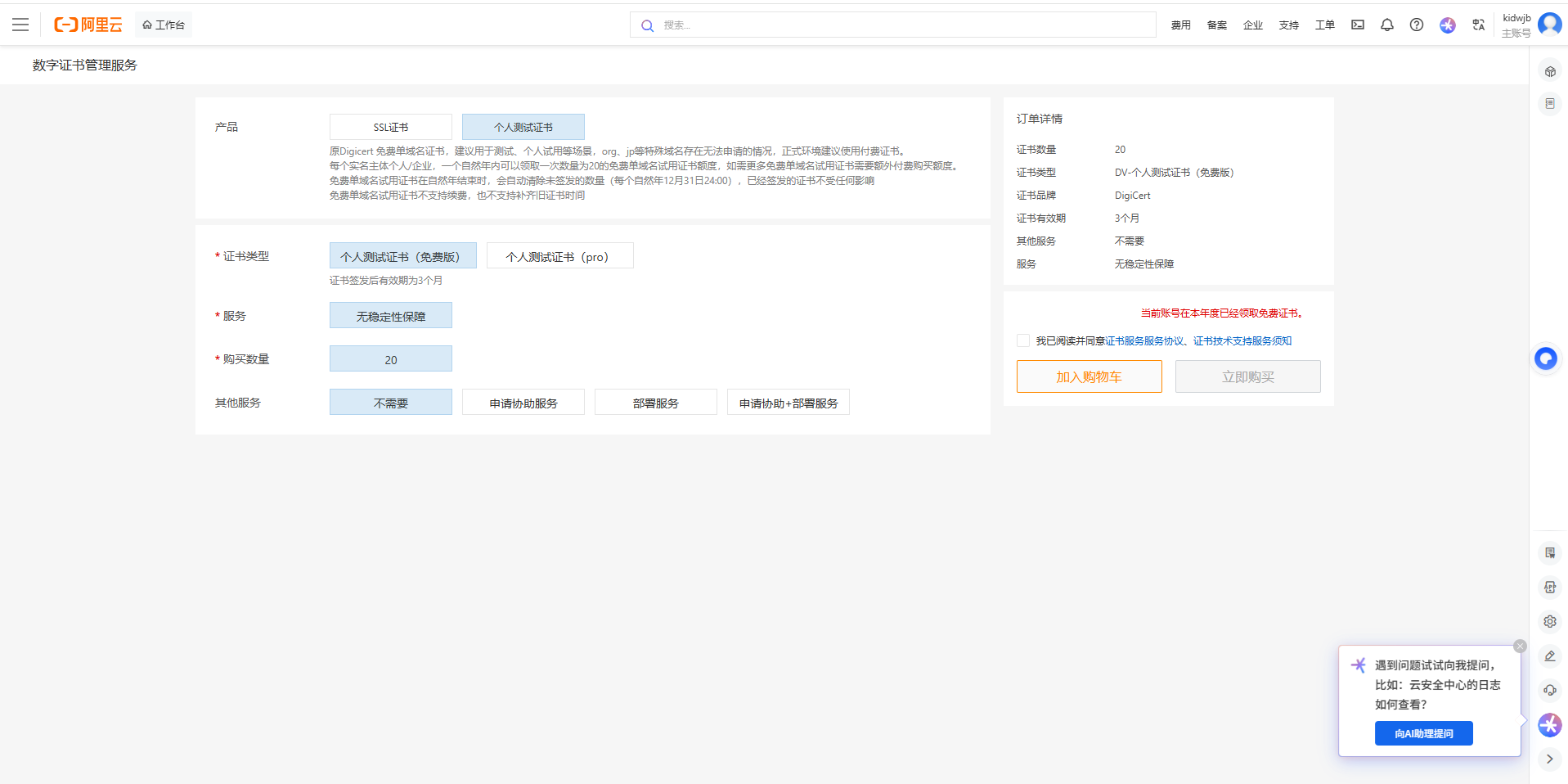
Task: Open the settings gear in right sidebar
Action: coord(1549,621)
